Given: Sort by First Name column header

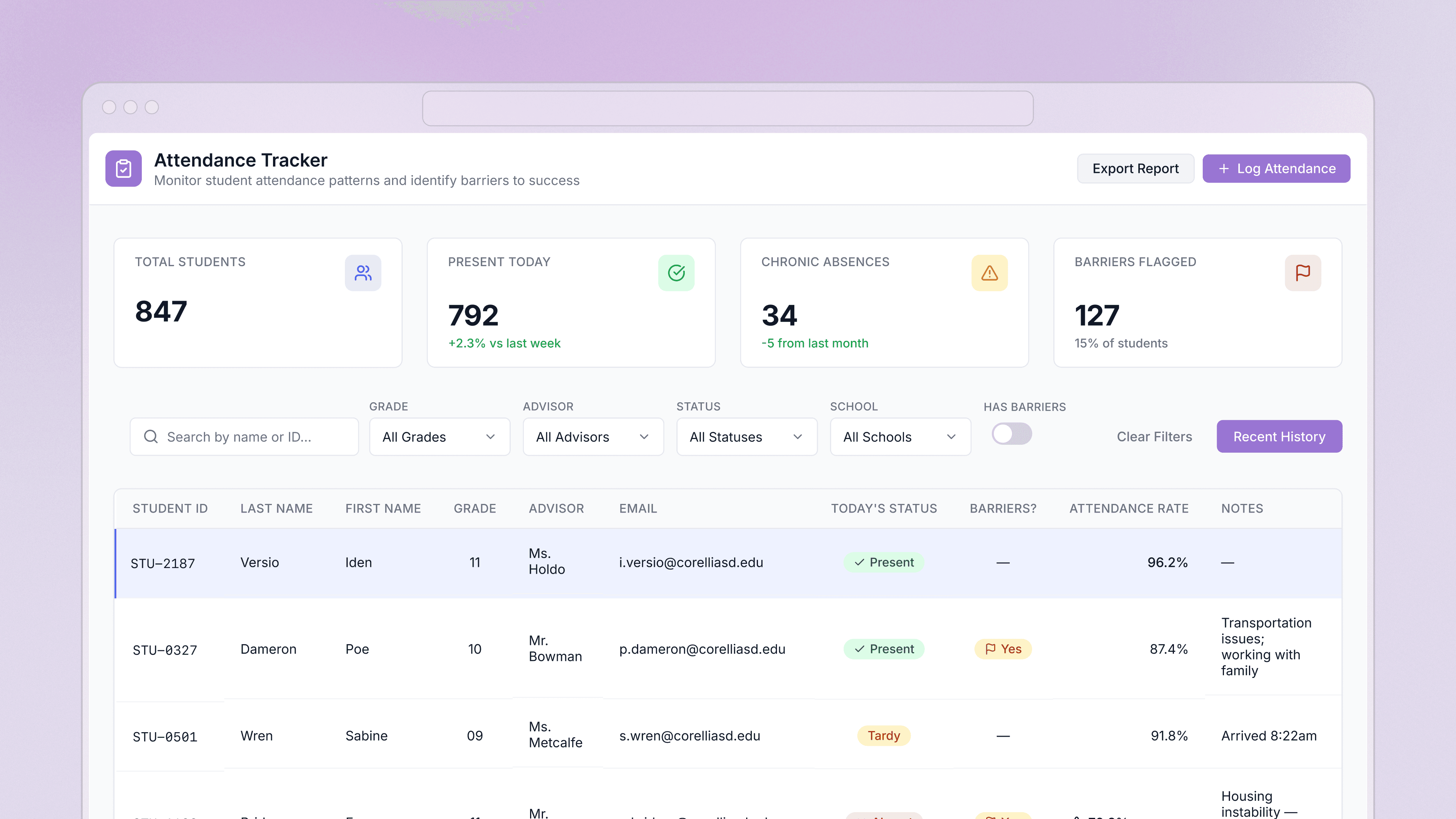Looking at the screenshot, I should (x=383, y=509).
